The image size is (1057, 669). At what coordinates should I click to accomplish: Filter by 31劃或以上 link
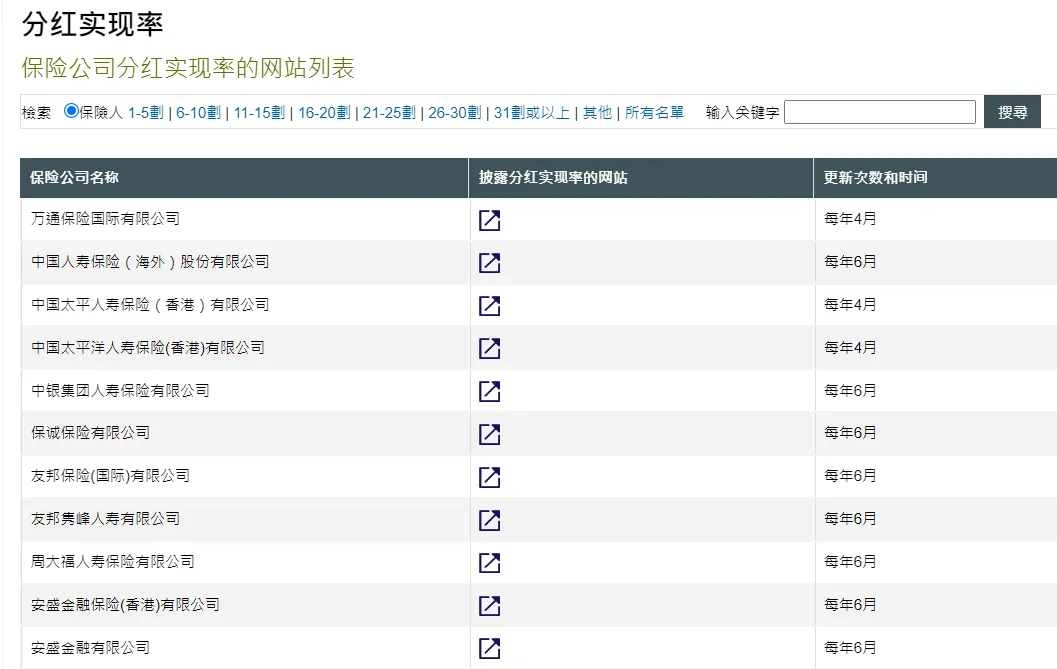[532, 113]
